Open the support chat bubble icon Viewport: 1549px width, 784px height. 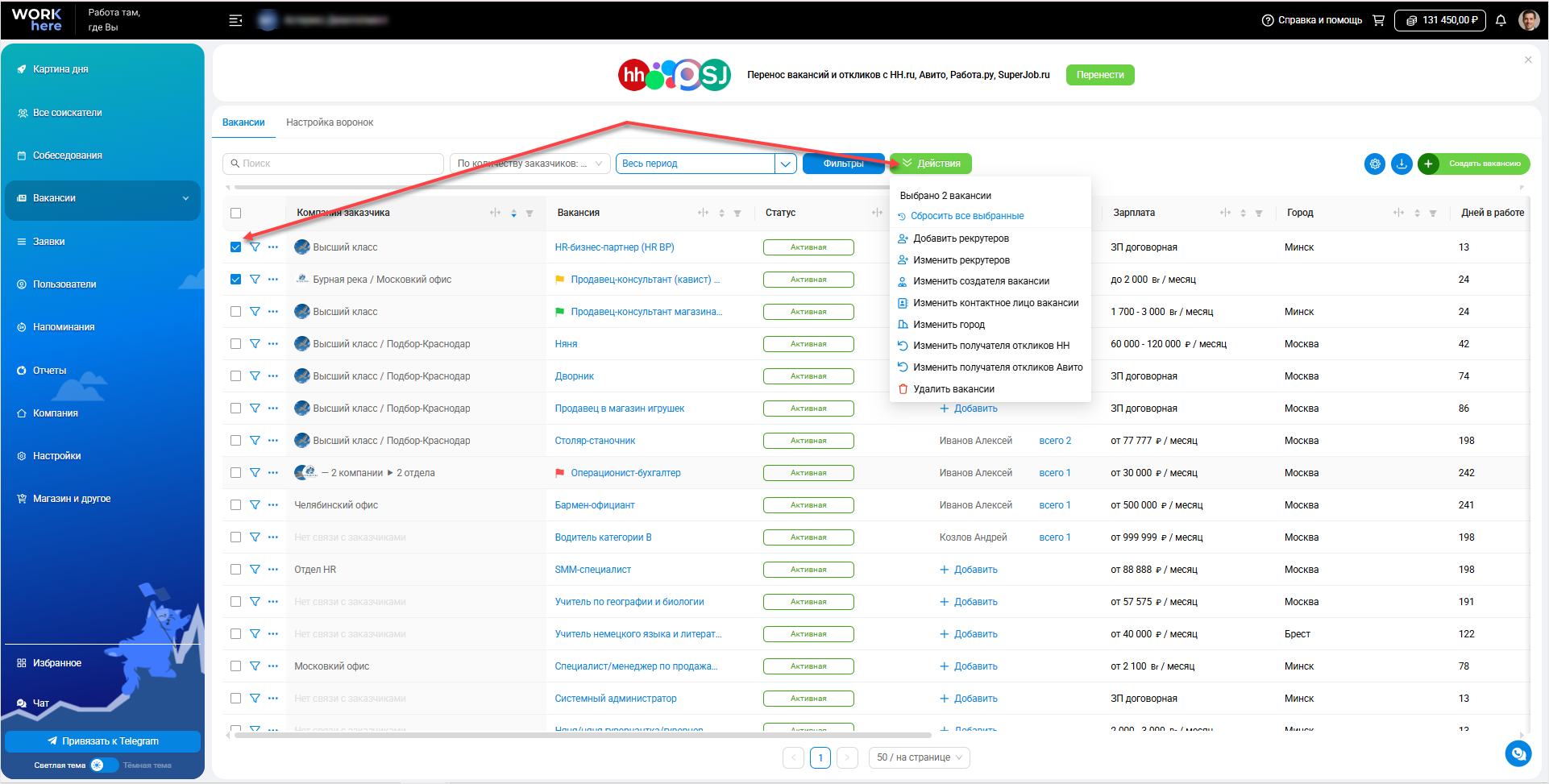1518,753
